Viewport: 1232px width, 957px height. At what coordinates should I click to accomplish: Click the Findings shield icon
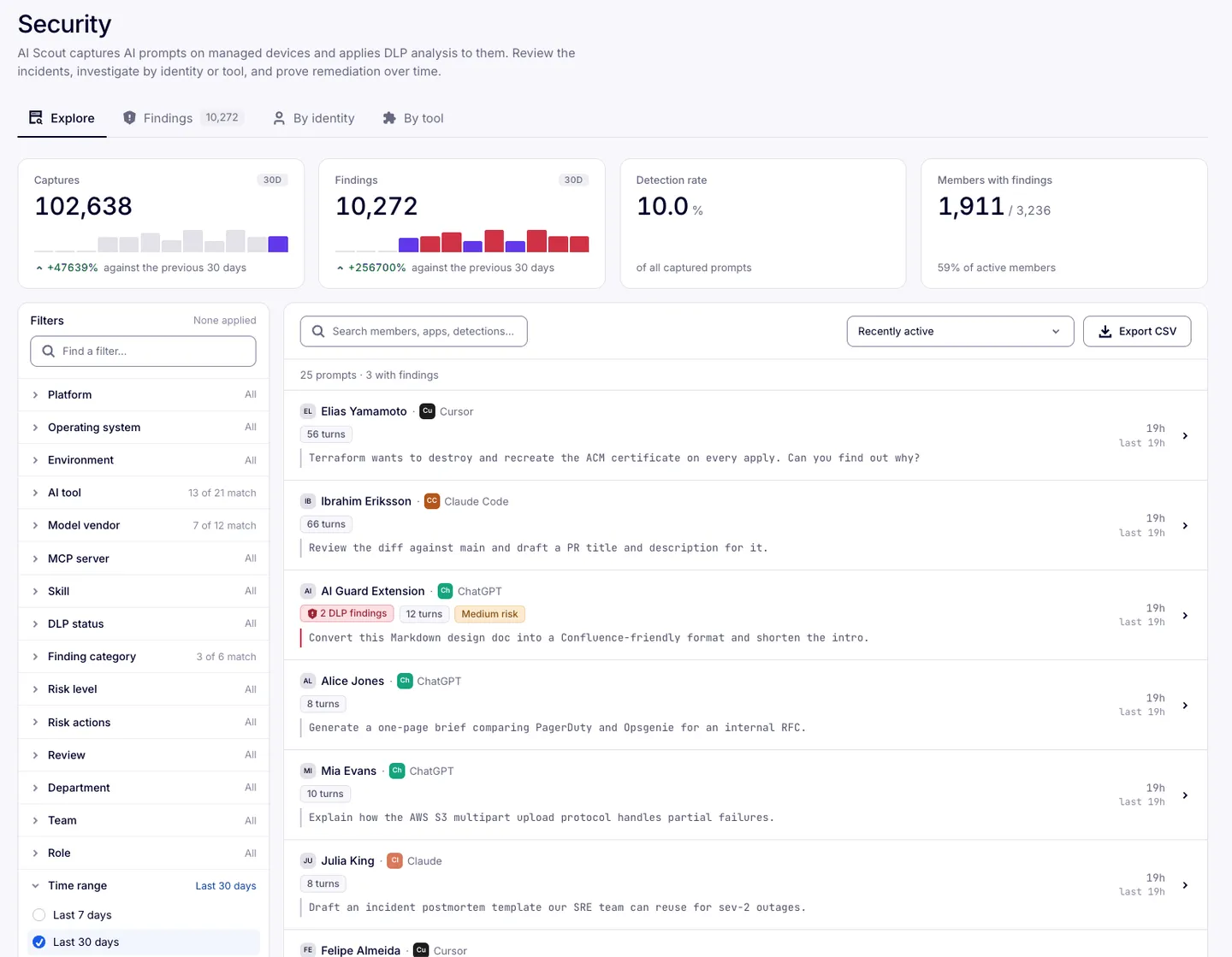[x=129, y=118]
